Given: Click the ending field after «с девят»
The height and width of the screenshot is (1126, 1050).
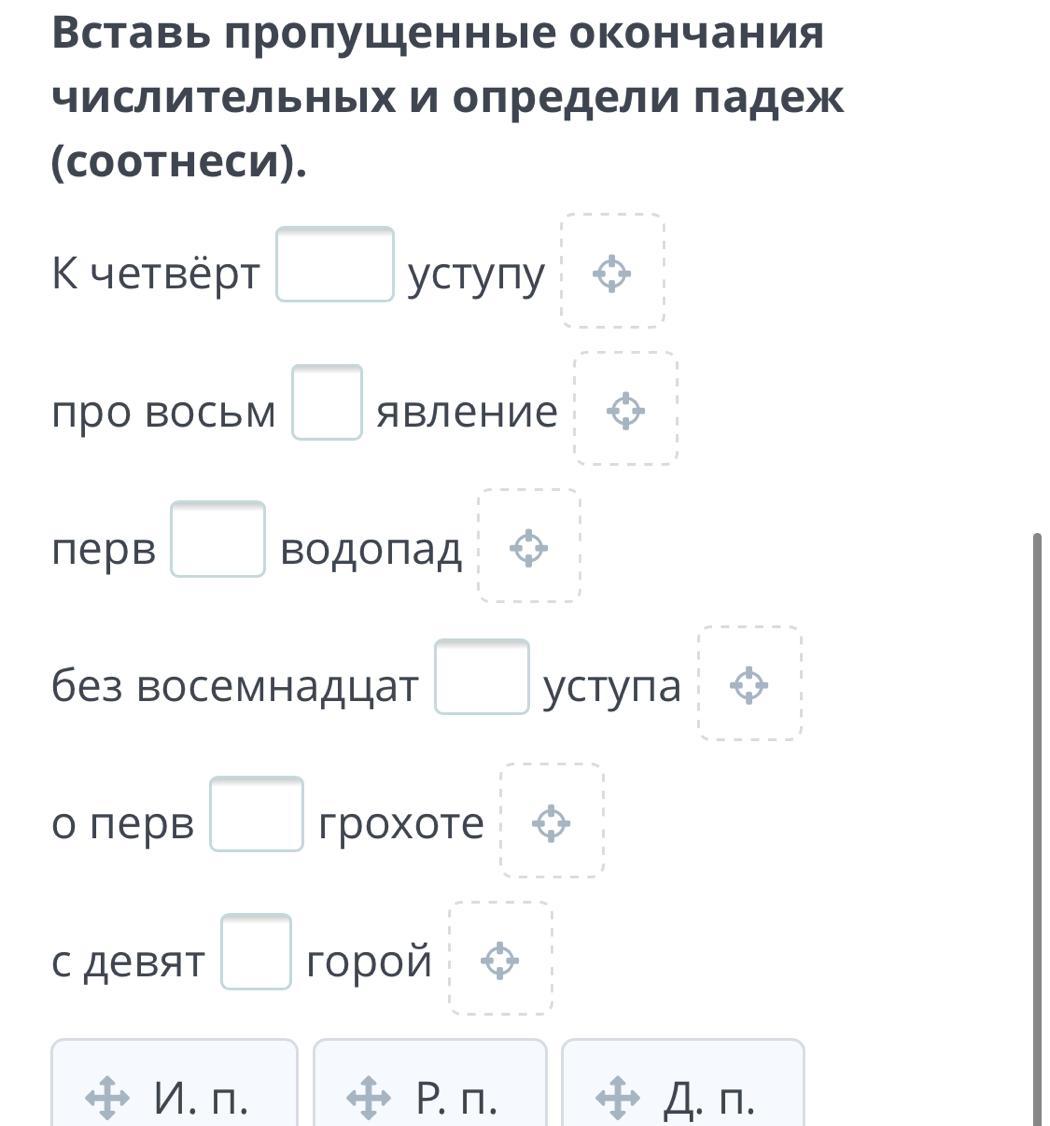Looking at the screenshot, I should [256, 951].
